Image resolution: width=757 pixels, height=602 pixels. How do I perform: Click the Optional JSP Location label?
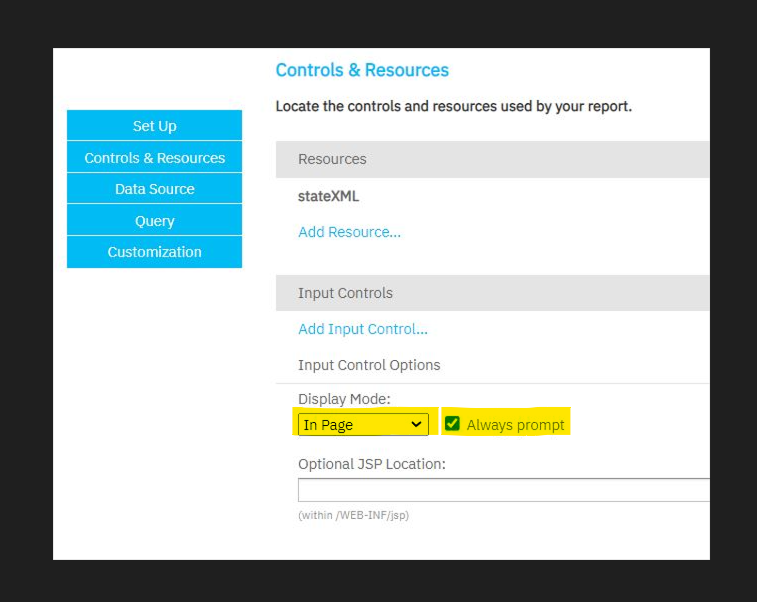pyautogui.click(x=372, y=464)
